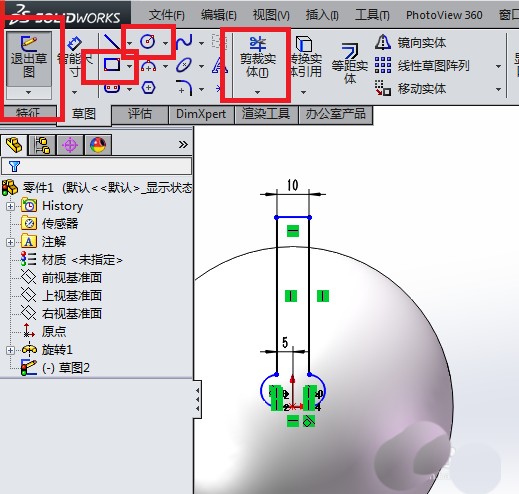Switch to the 草图 tab
The height and width of the screenshot is (494, 519).
(x=84, y=114)
